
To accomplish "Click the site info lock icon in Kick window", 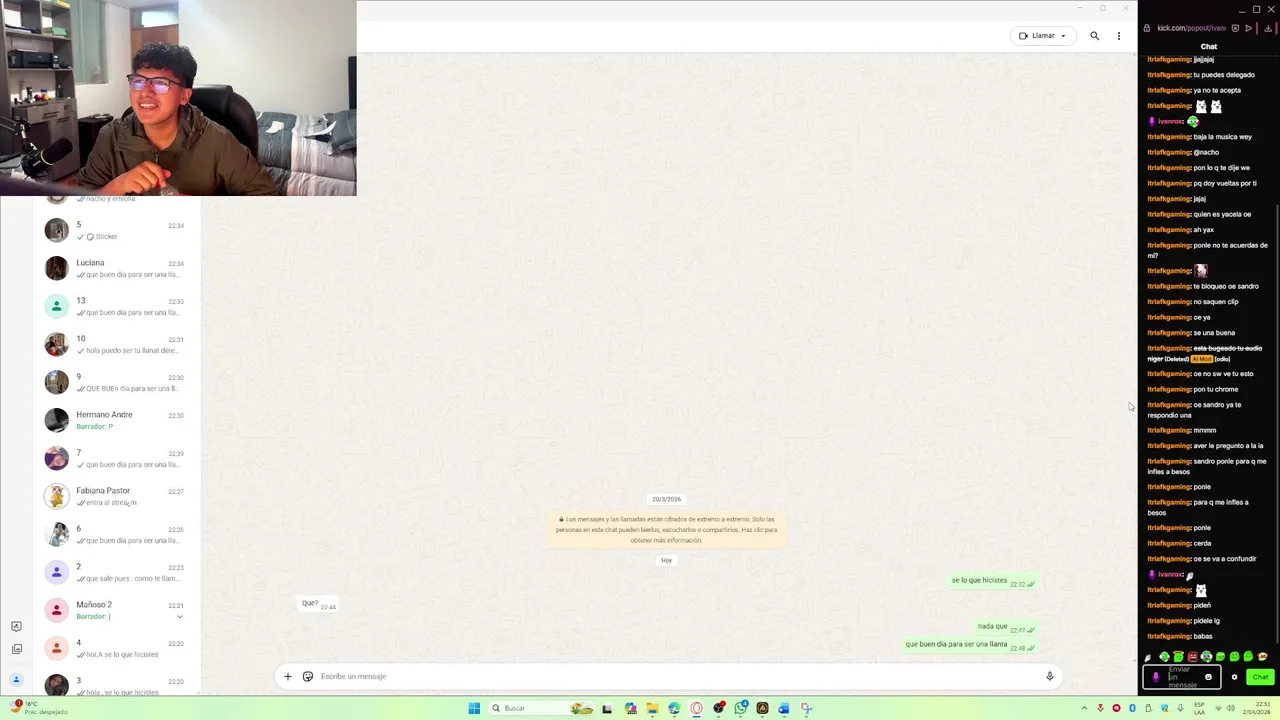I will point(1148,28).
